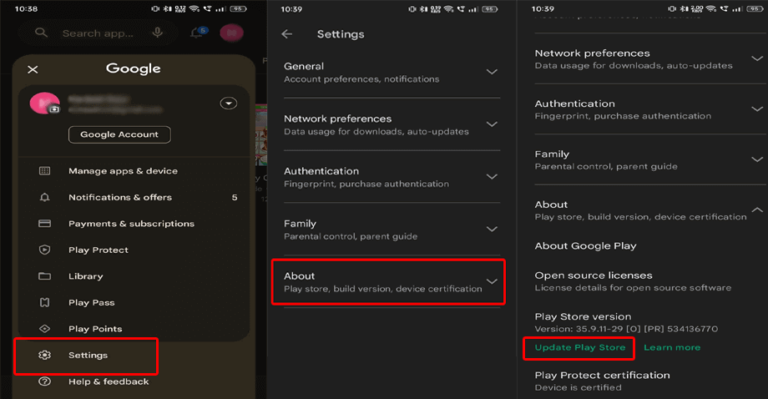Image resolution: width=768 pixels, height=399 pixels.
Task: Tap notification count 5 beside offers
Action: (x=235, y=197)
